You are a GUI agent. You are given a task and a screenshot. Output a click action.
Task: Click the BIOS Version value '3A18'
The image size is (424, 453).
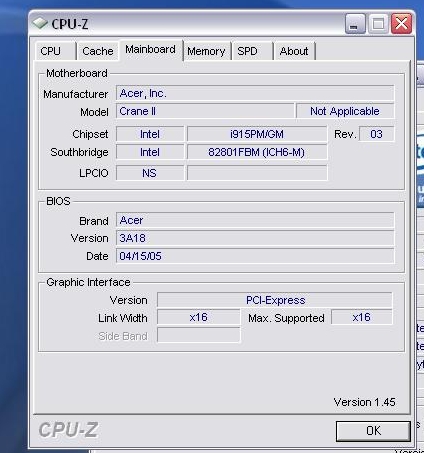point(255,238)
